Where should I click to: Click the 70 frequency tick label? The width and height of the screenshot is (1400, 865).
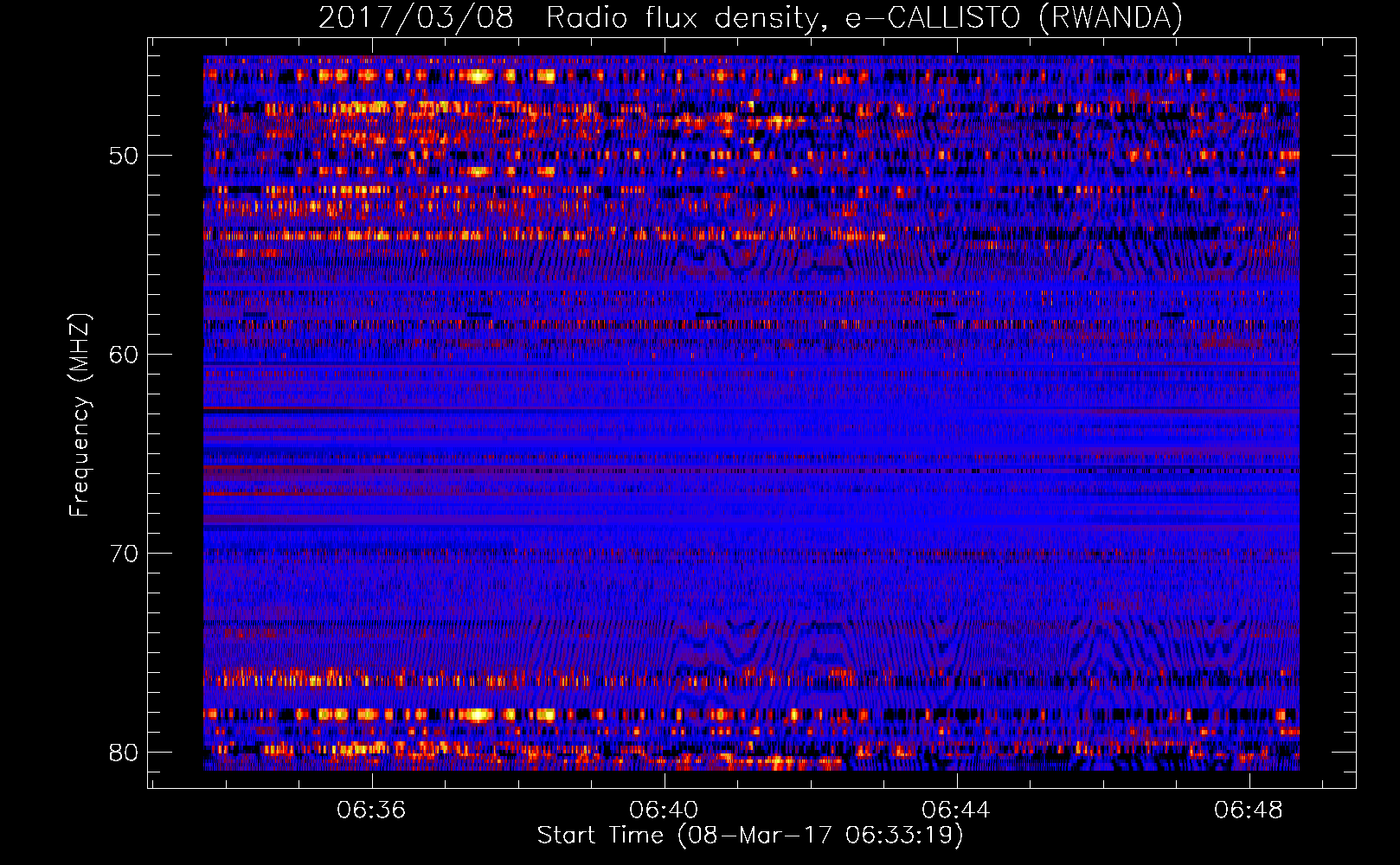[x=124, y=554]
